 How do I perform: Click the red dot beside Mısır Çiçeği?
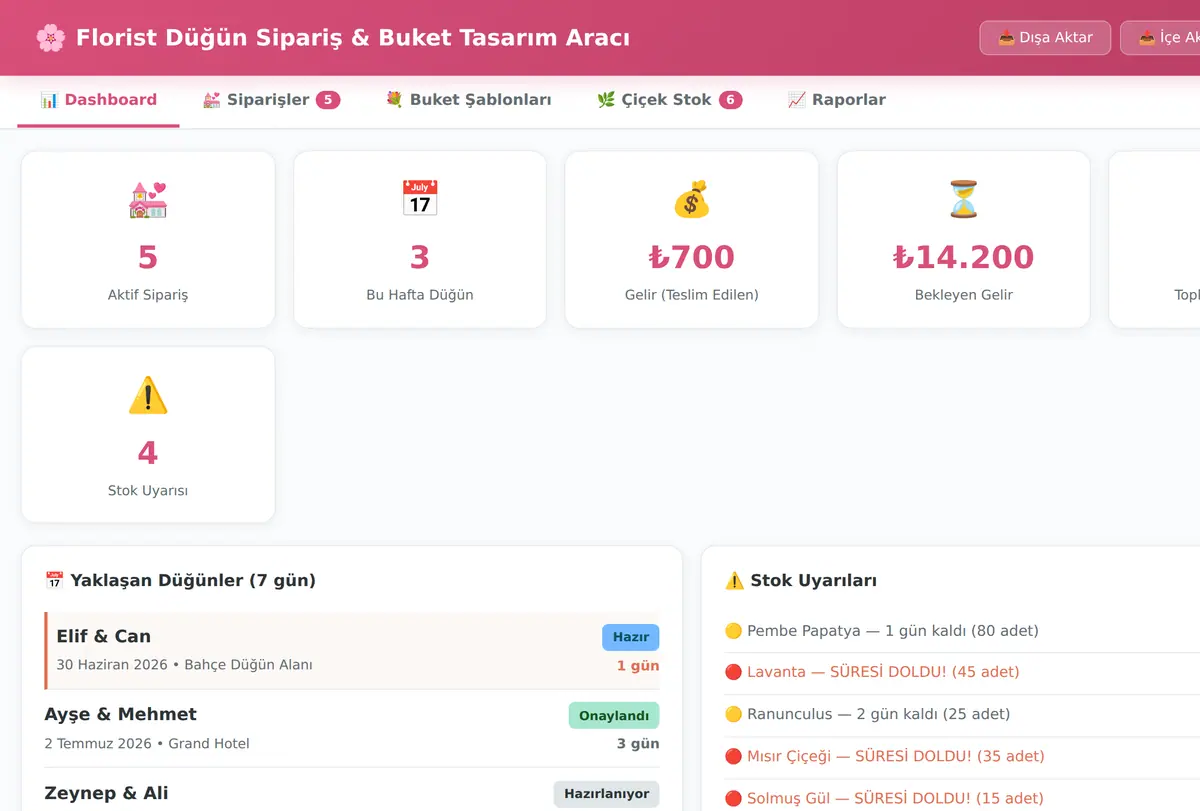(x=733, y=756)
